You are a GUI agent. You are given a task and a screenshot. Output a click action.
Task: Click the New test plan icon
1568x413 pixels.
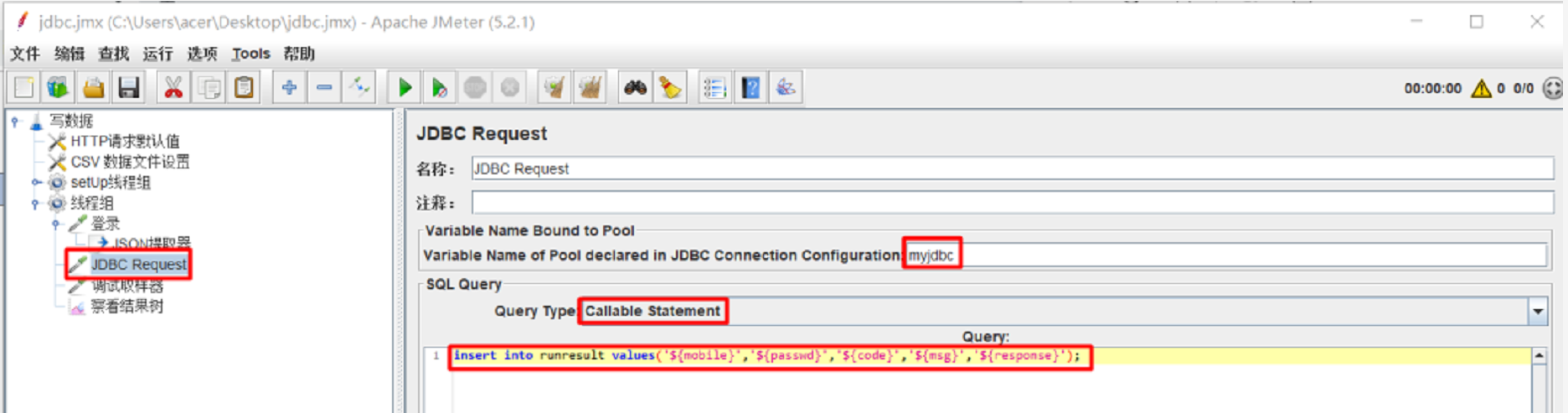pyautogui.click(x=24, y=87)
